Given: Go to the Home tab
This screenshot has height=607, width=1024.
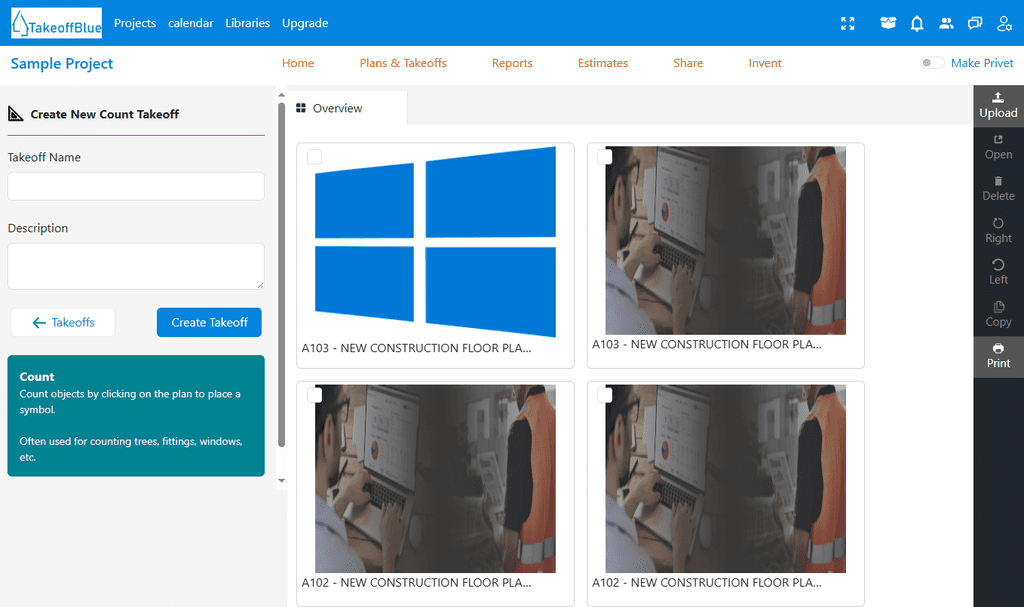Looking at the screenshot, I should tap(298, 63).
